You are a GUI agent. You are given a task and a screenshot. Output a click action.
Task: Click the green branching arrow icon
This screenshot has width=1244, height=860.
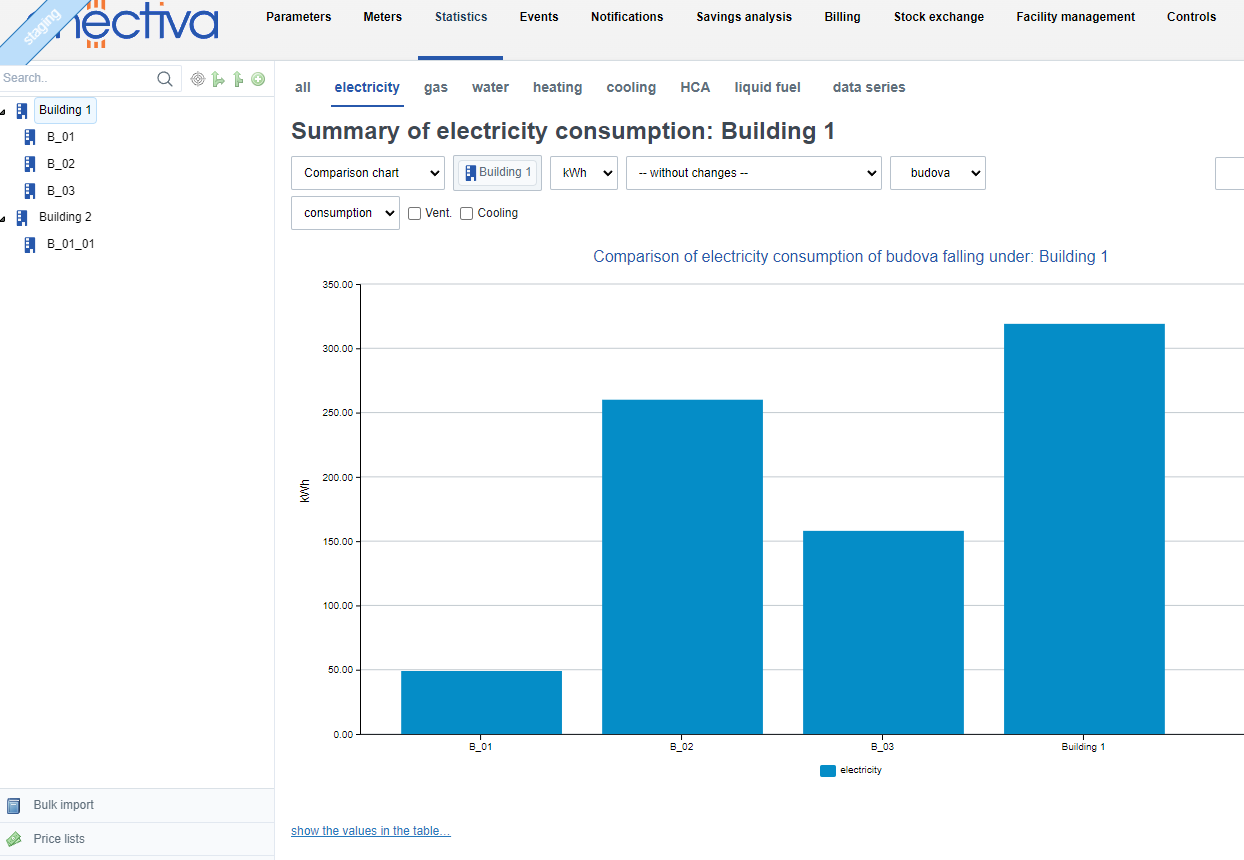pos(218,79)
